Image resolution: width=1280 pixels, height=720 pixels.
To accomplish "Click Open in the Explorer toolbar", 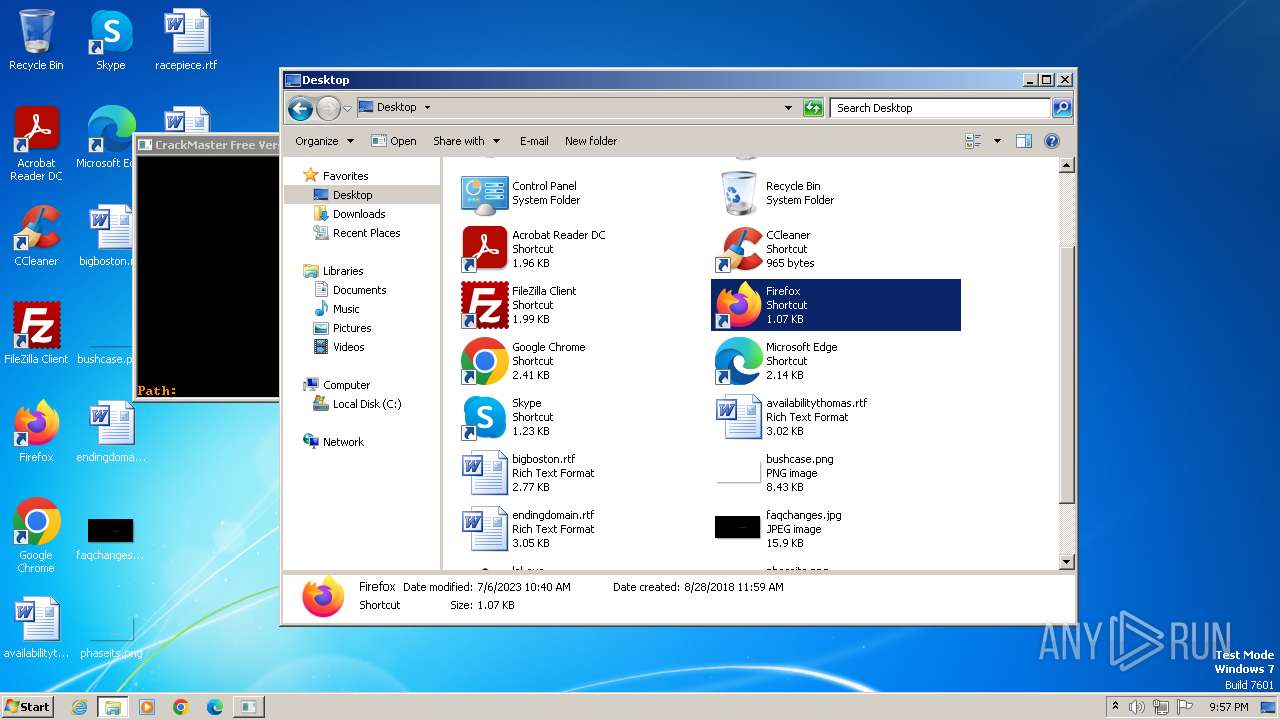I will pyautogui.click(x=394, y=141).
